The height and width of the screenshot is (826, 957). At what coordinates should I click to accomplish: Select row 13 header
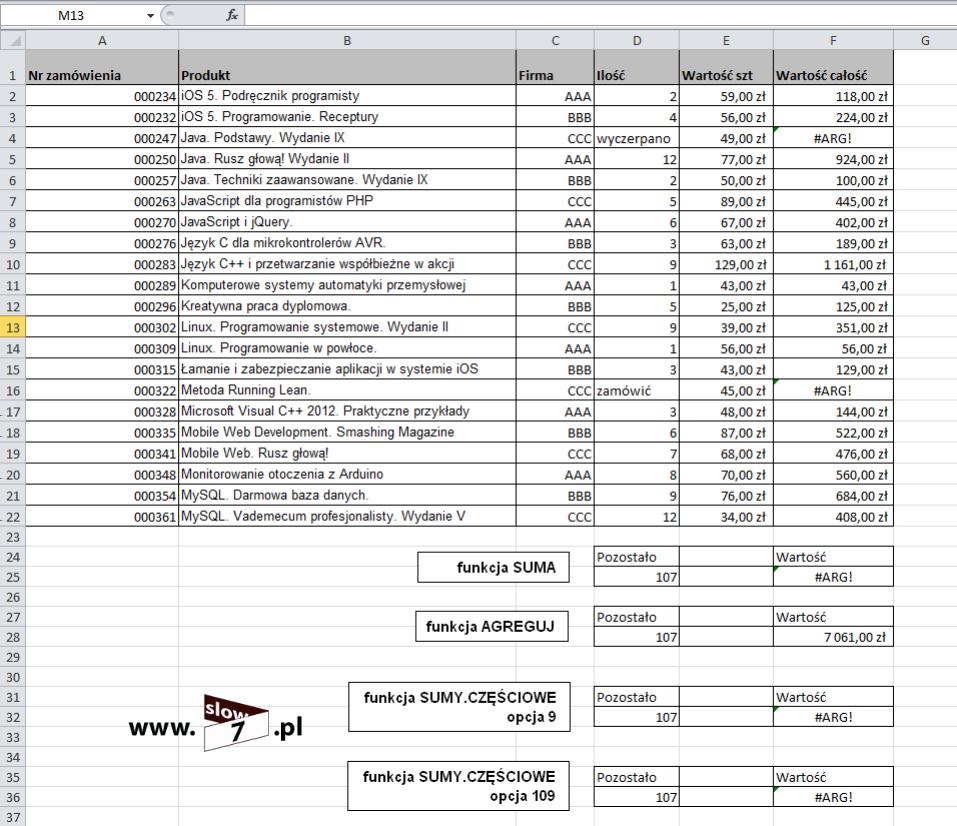(13, 328)
